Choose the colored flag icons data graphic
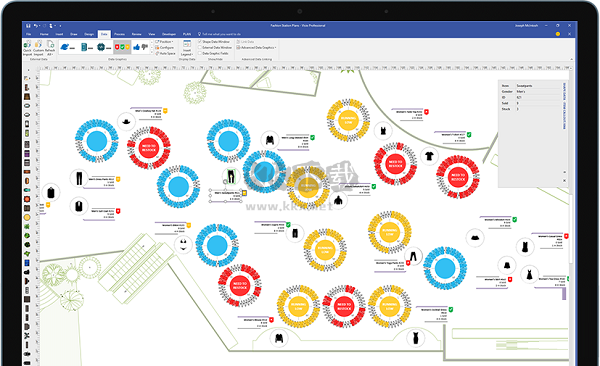The image size is (600, 366). tap(122, 47)
